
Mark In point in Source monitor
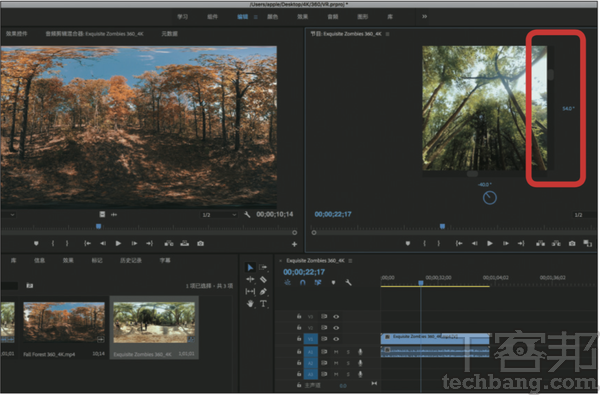(53, 243)
